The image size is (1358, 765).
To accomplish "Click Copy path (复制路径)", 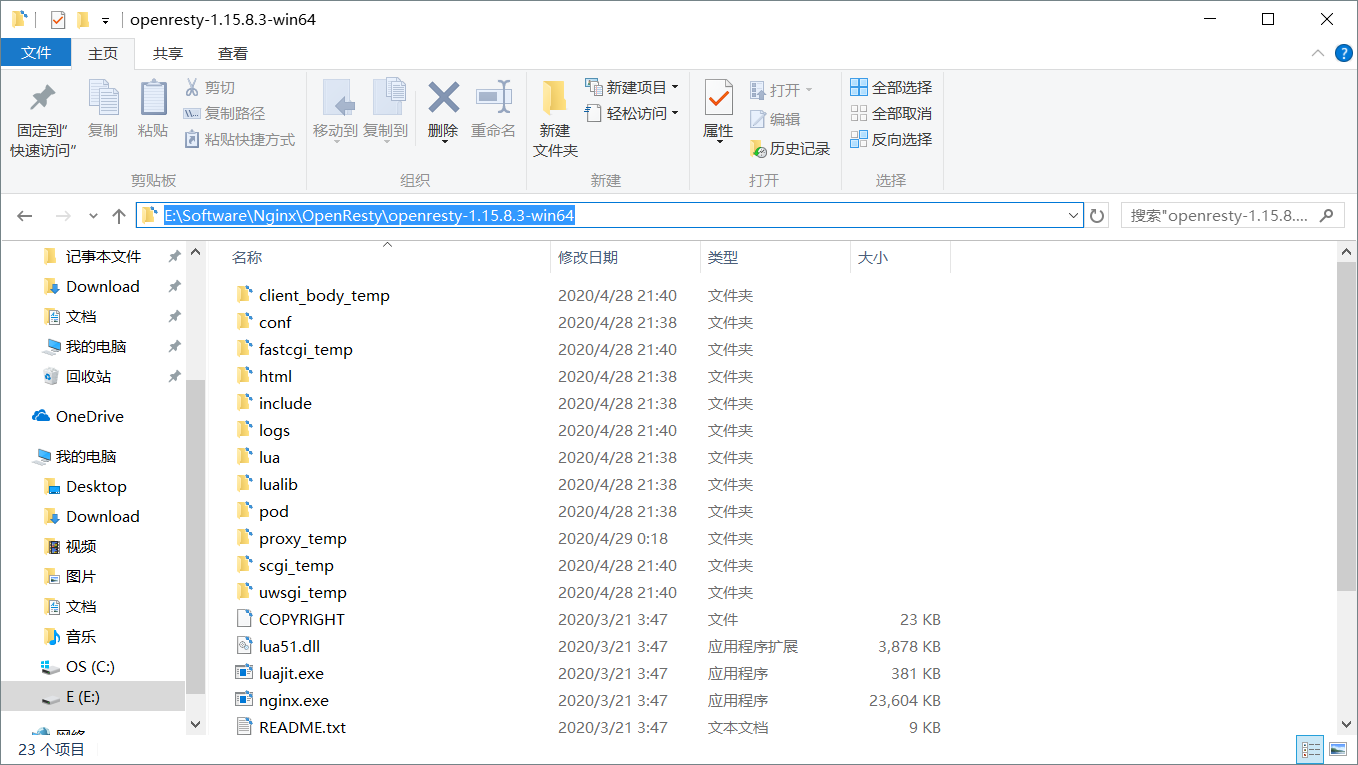I will [224, 114].
